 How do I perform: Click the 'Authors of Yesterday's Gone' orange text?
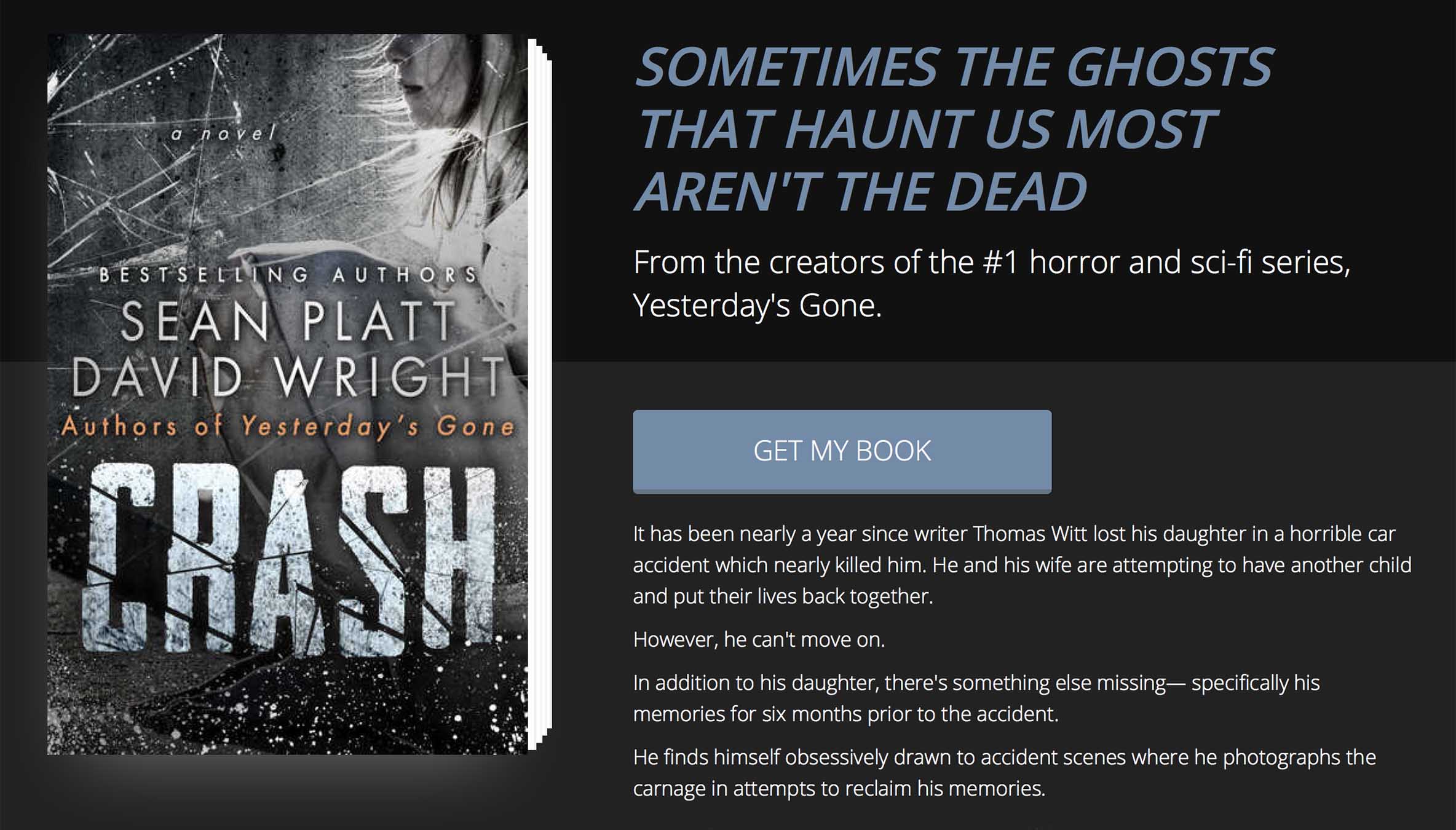pos(288,426)
